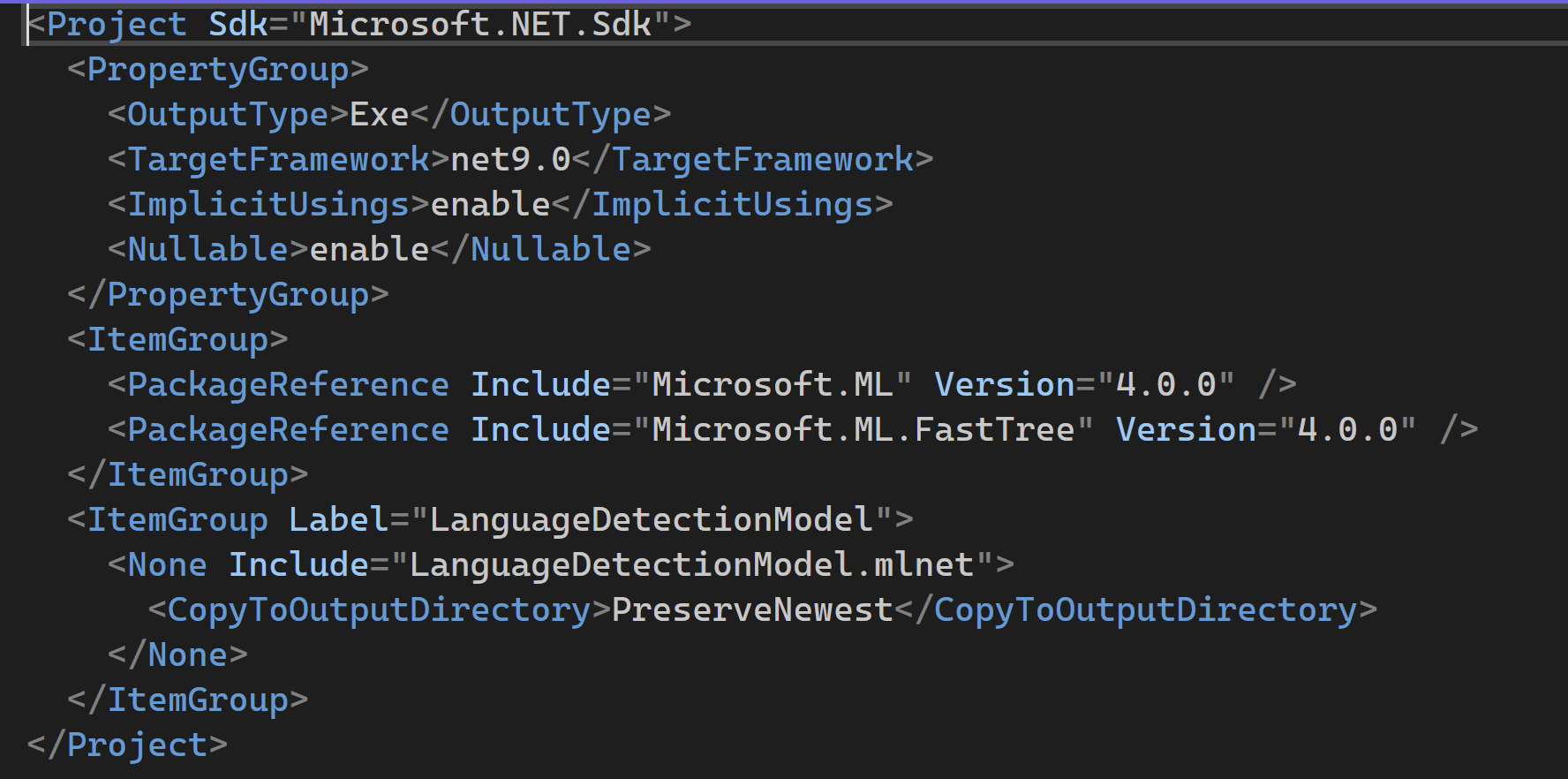
Task: Click the closing OutputType tag
Action: [540, 114]
